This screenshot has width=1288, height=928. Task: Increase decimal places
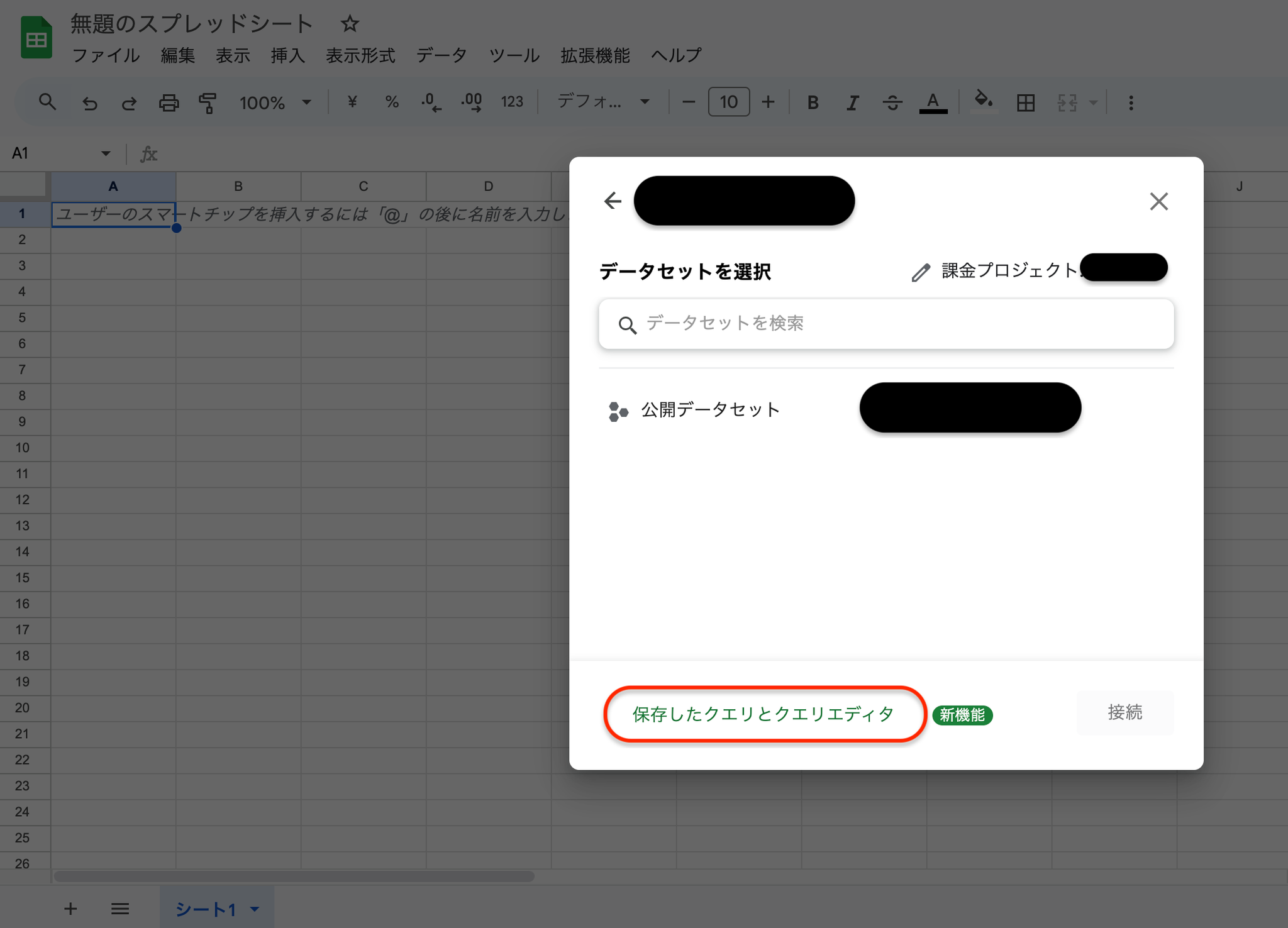[x=472, y=102]
